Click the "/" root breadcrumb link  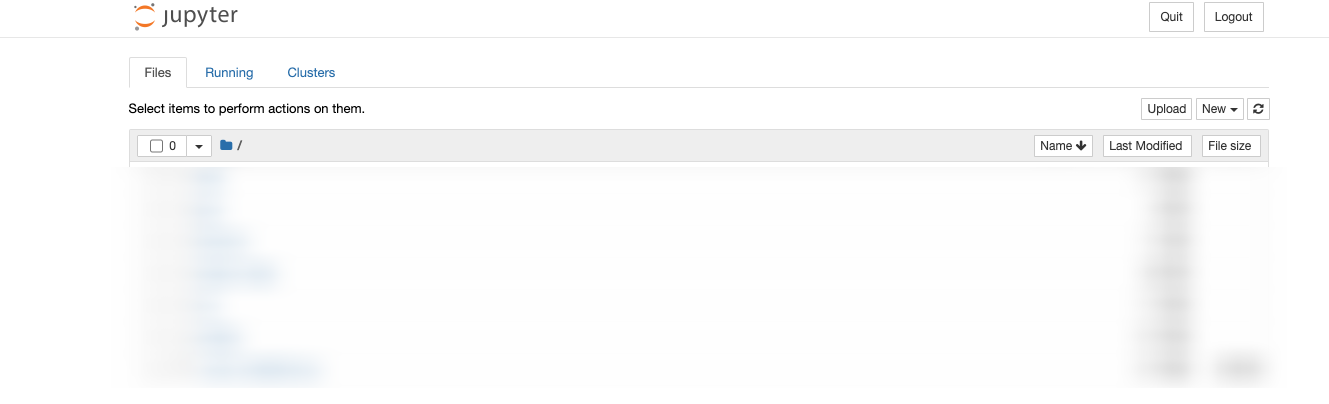(240, 146)
